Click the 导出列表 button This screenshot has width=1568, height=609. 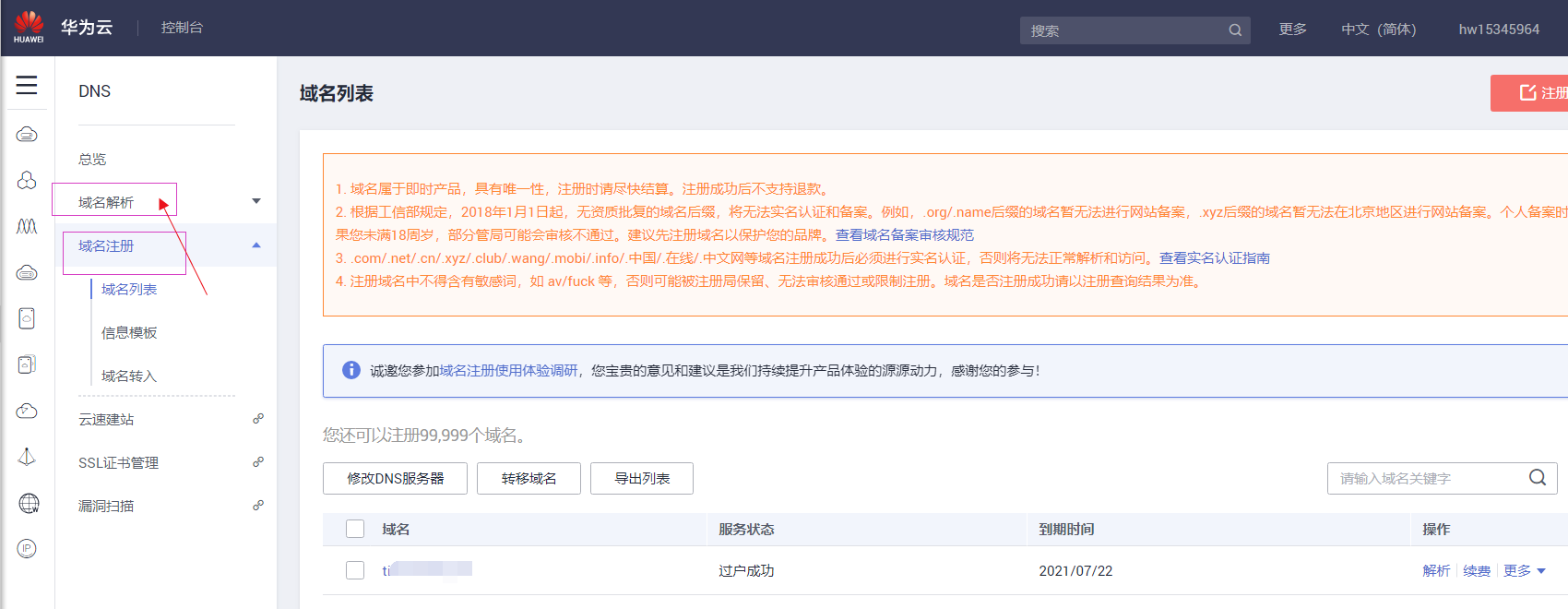642,478
